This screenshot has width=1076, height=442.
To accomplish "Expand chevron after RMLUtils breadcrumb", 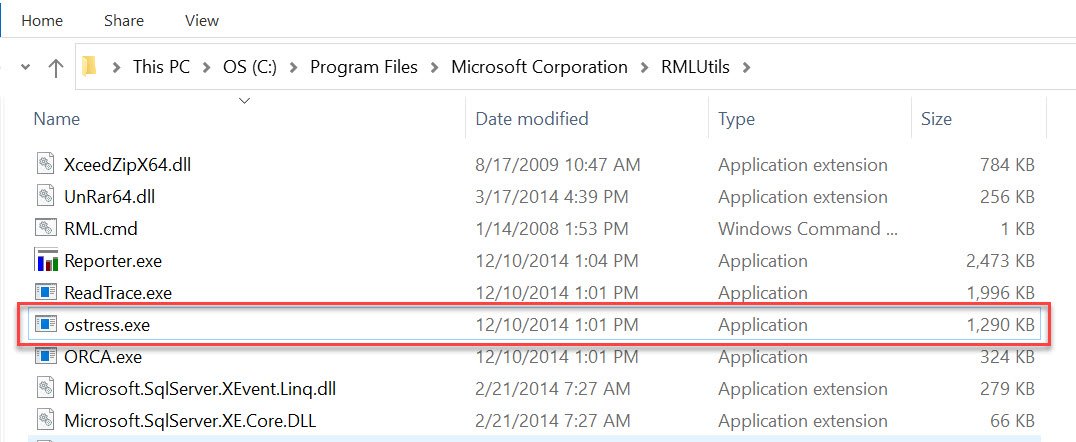I will (747, 67).
